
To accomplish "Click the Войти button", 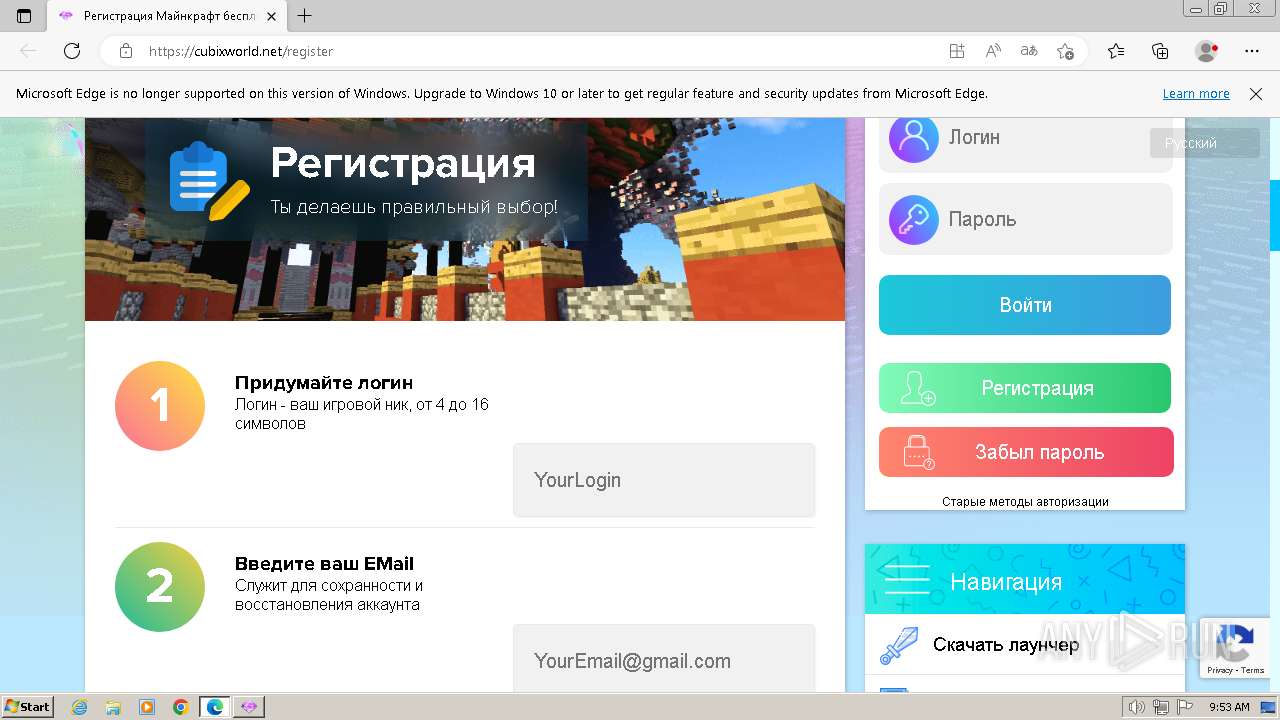I will point(1025,305).
